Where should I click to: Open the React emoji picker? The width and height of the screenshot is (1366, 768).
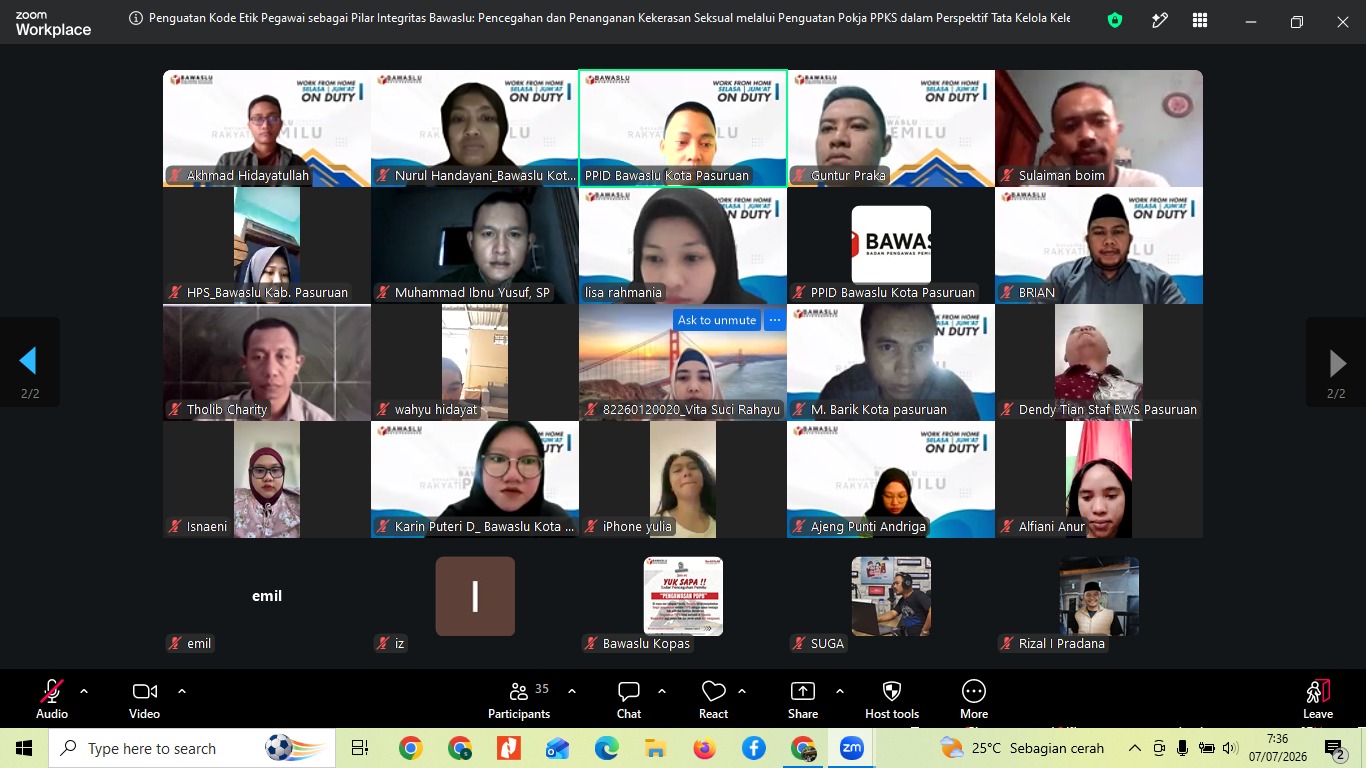(x=713, y=699)
